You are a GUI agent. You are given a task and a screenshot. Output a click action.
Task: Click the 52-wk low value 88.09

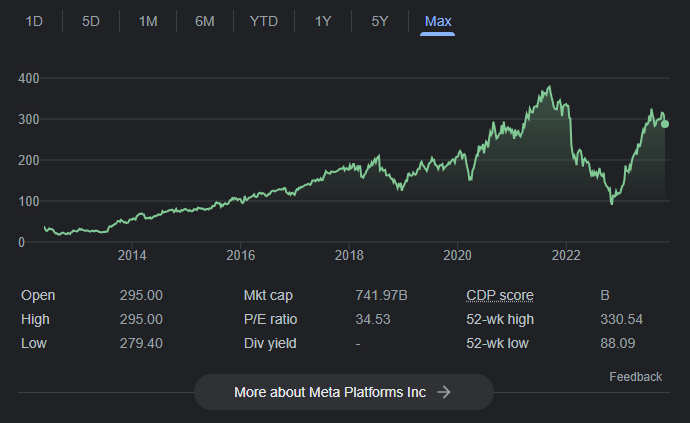(x=617, y=343)
